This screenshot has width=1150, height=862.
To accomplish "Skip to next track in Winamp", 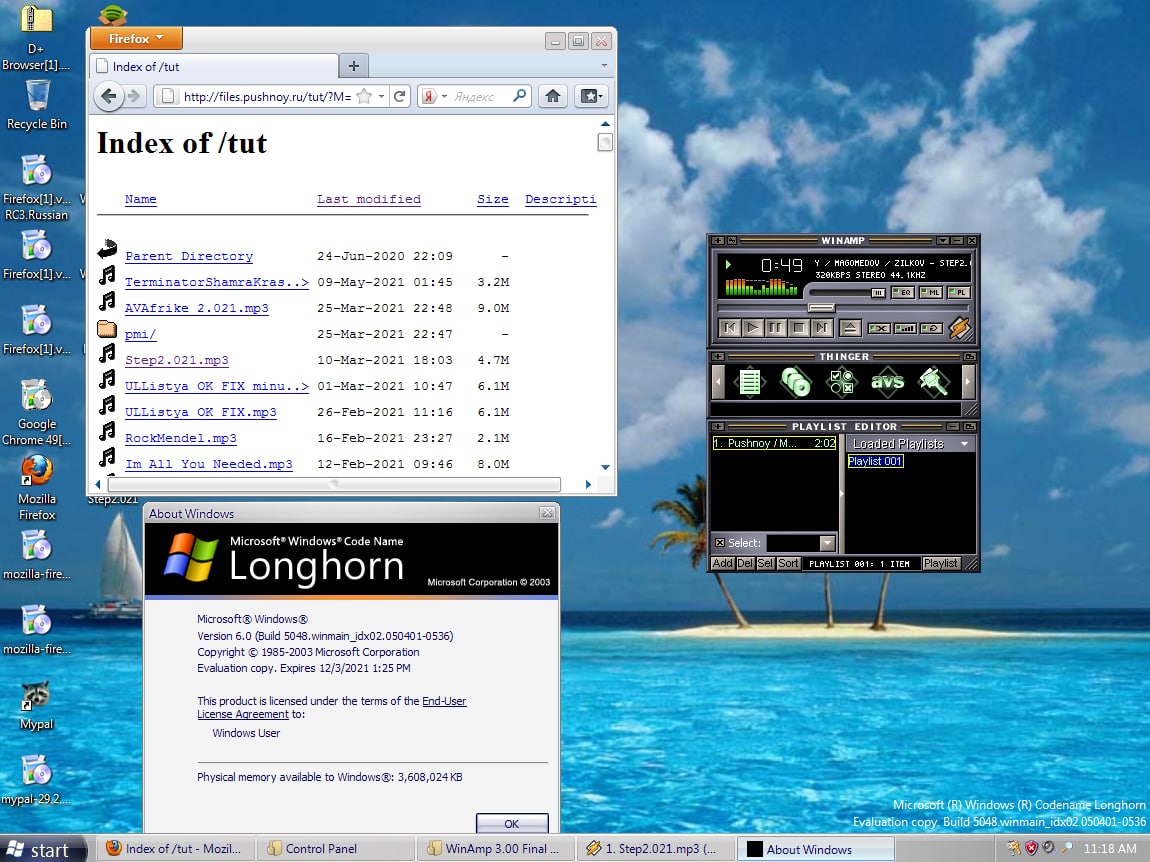I will tap(821, 328).
